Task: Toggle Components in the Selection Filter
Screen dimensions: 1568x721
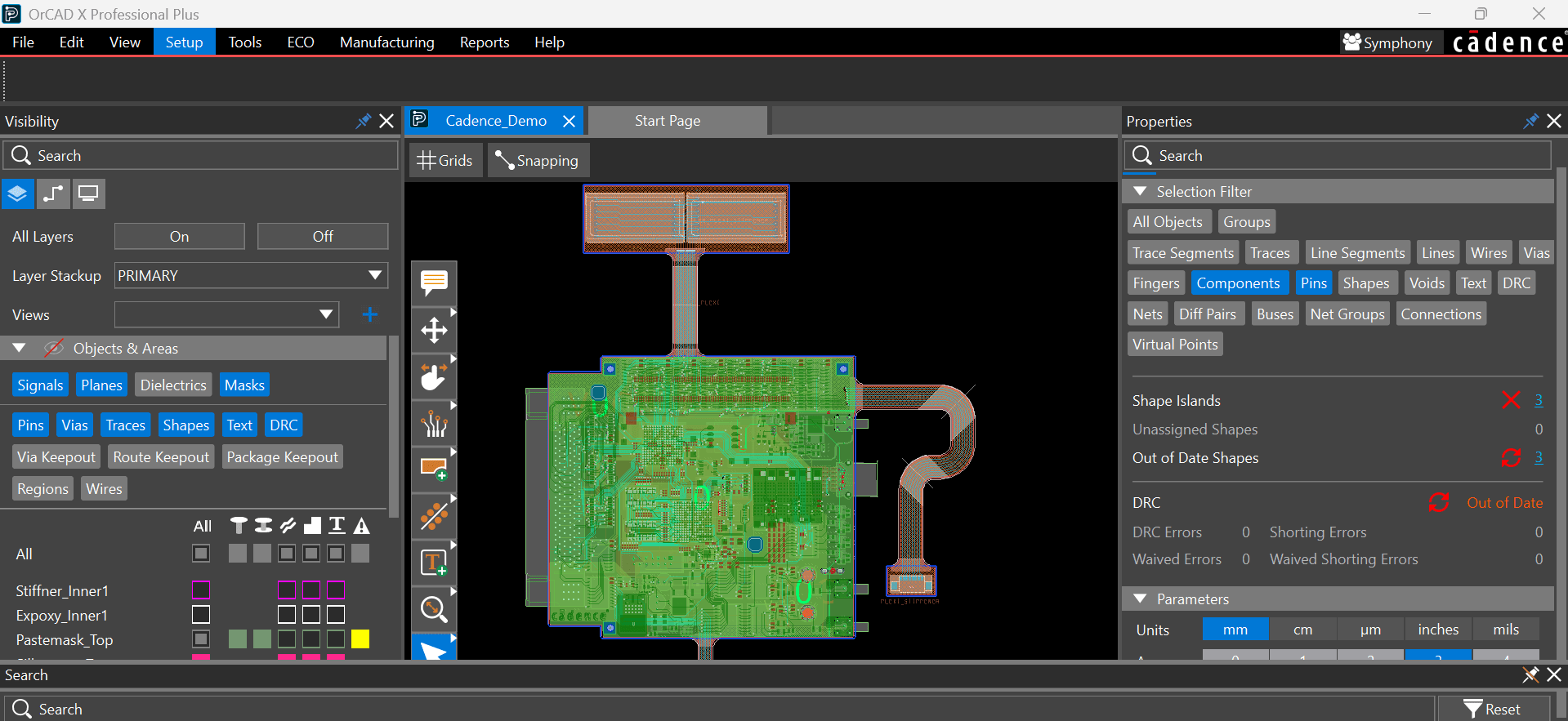Action: point(1238,283)
